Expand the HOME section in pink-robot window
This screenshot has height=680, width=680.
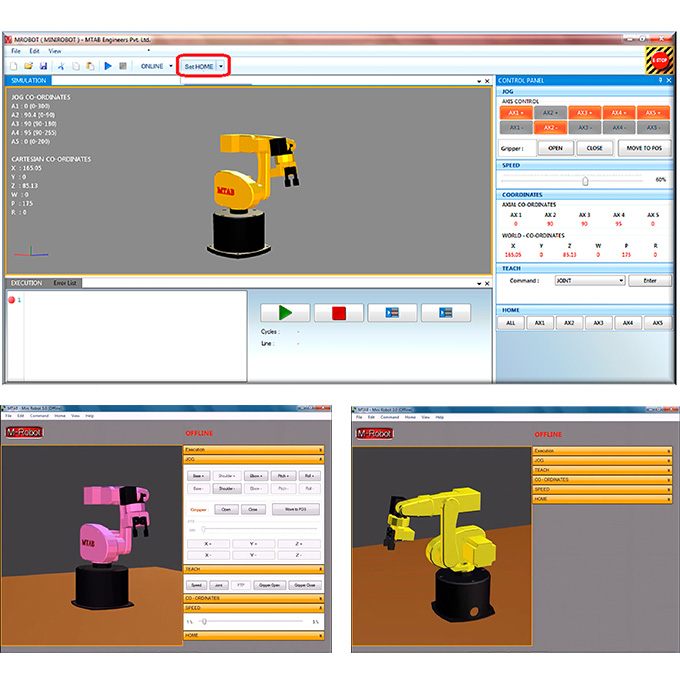(253, 635)
